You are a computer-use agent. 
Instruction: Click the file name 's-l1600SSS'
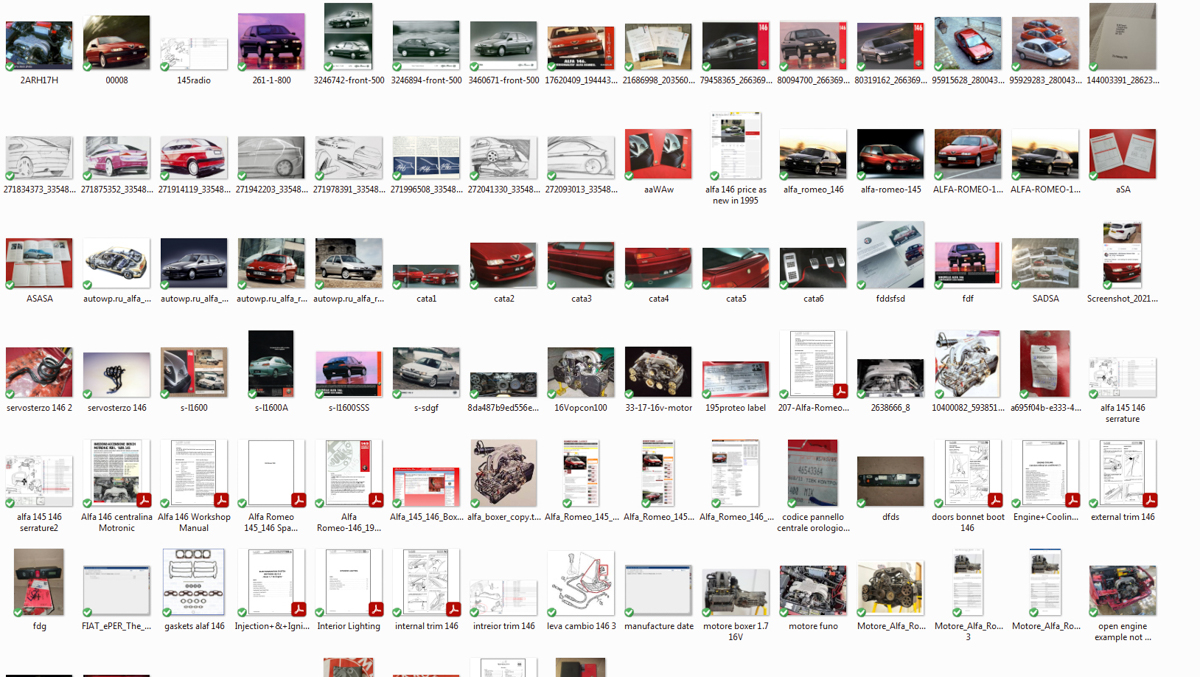pos(348,408)
